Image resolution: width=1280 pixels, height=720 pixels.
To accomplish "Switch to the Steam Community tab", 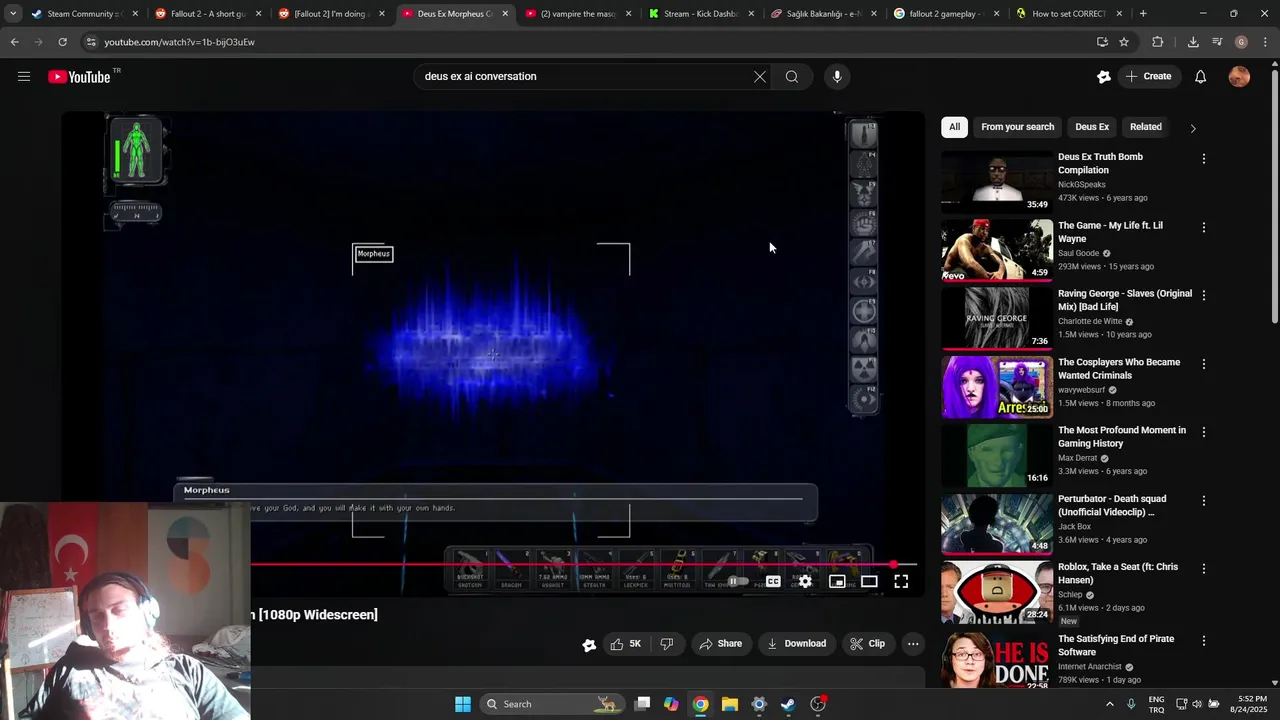I will click(85, 14).
